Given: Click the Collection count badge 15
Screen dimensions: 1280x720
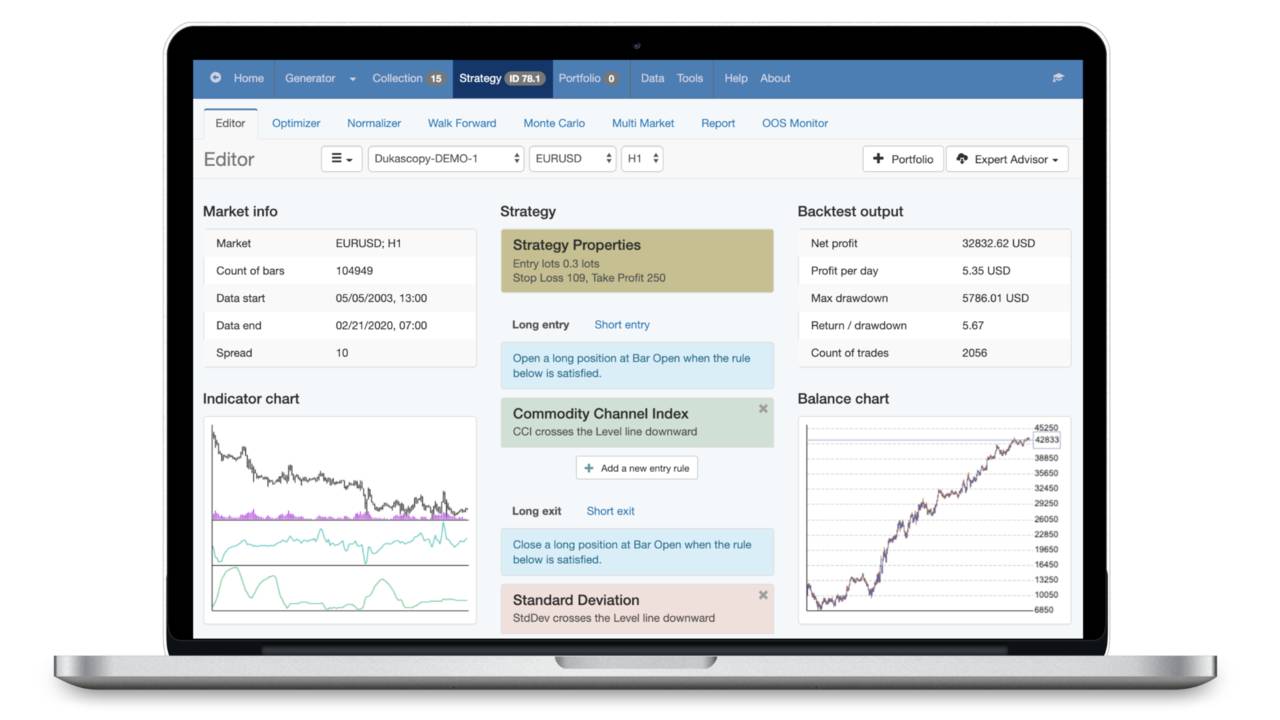Looking at the screenshot, I should (436, 79).
